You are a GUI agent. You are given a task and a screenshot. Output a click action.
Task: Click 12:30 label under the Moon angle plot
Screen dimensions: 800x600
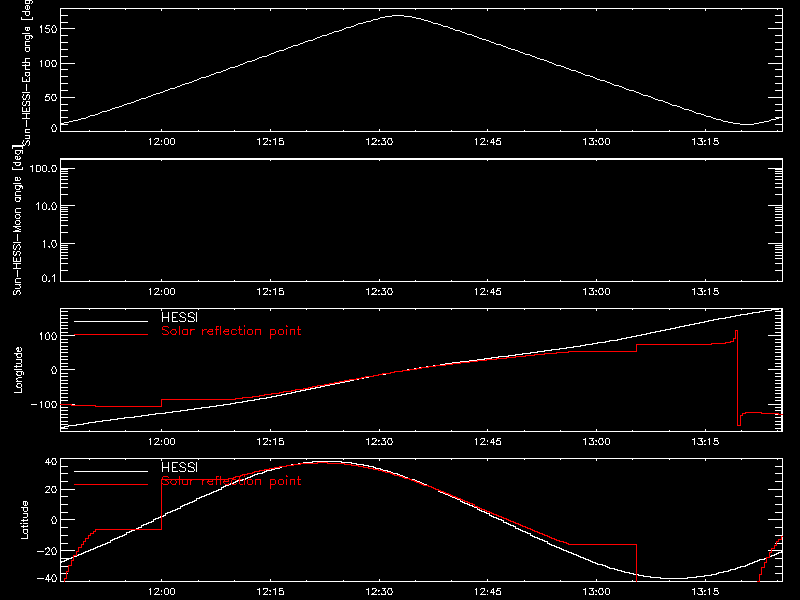[379, 292]
